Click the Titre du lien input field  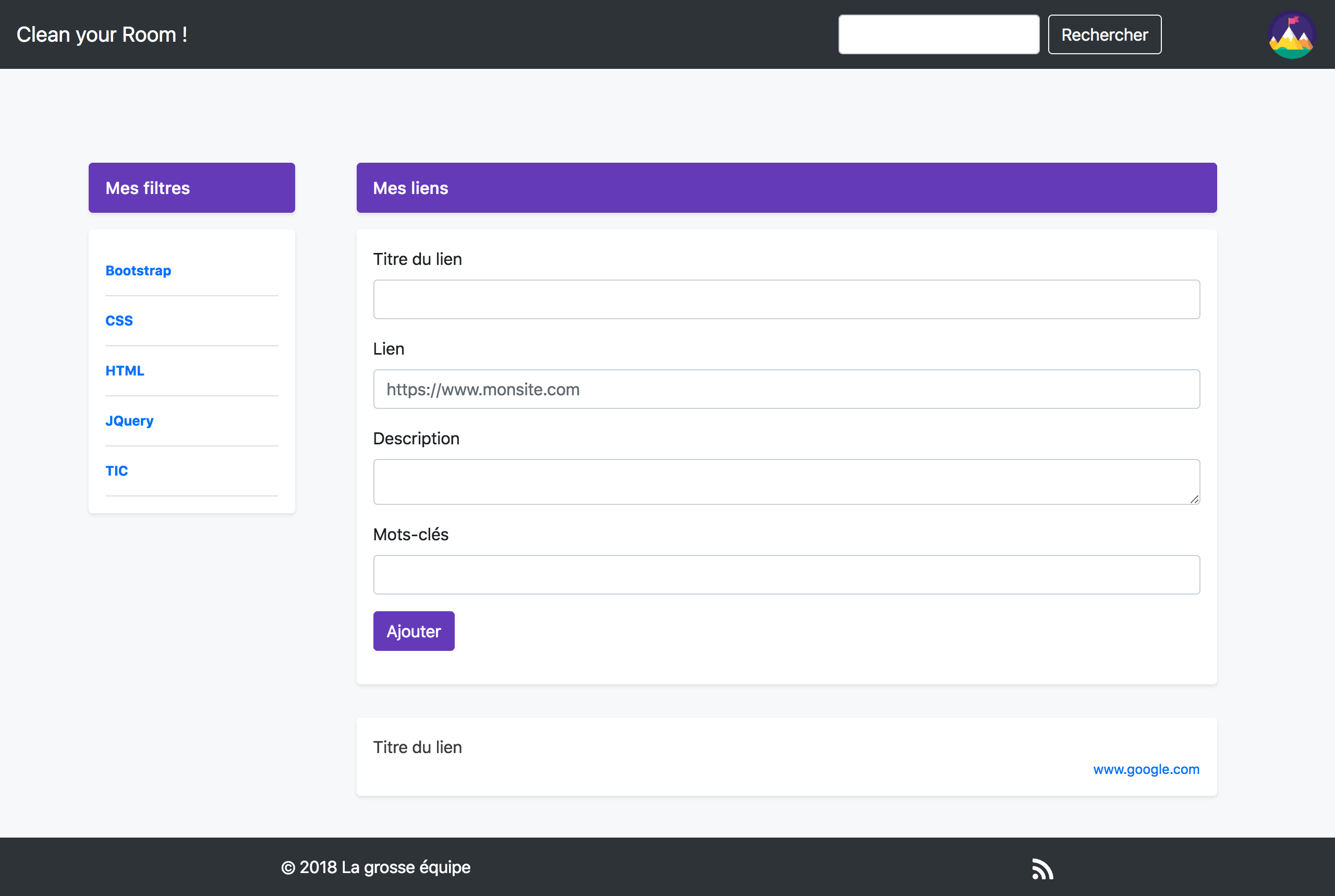pos(786,299)
